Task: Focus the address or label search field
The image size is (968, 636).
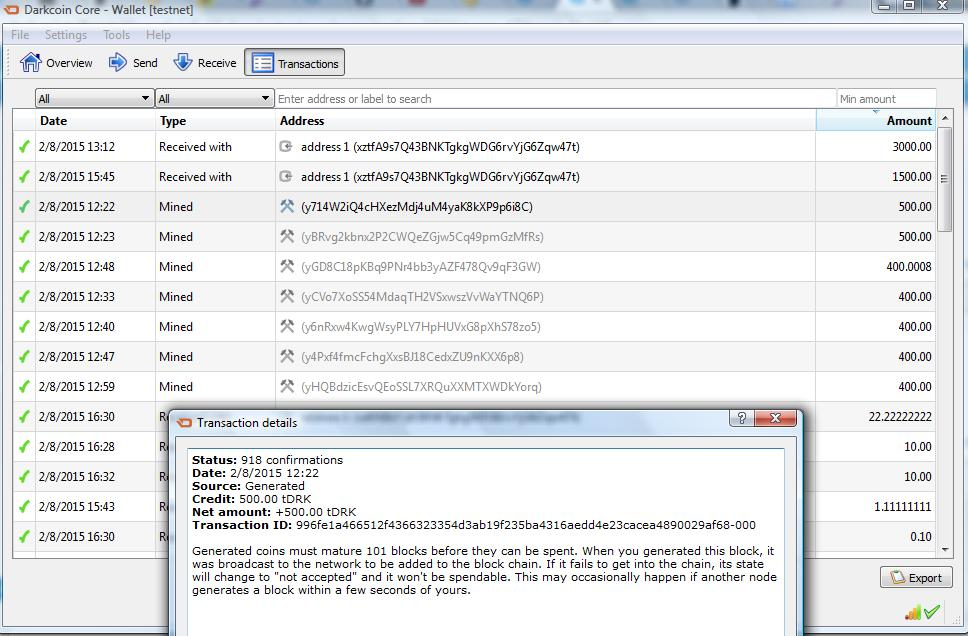Action: click(x=554, y=99)
